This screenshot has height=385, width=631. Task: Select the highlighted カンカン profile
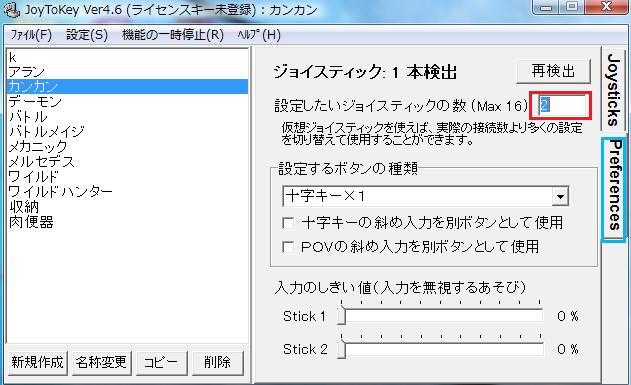[x=128, y=87]
